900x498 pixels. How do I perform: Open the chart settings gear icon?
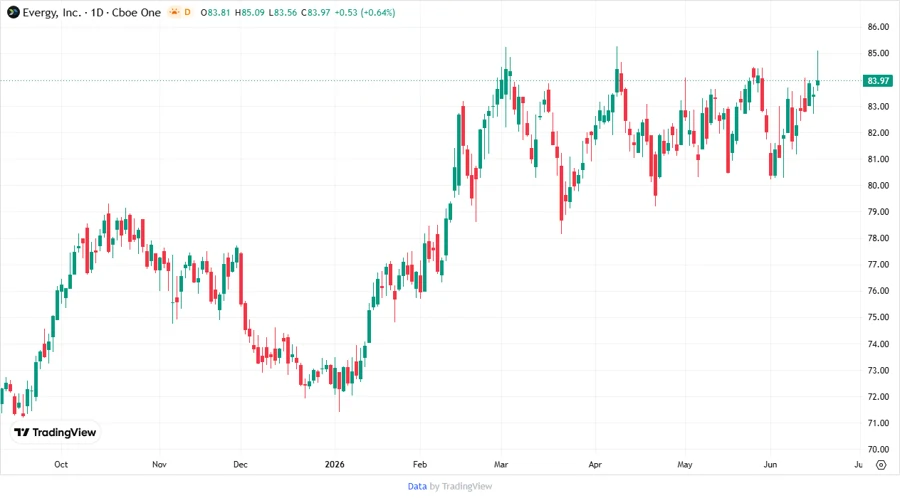[x=880, y=465]
